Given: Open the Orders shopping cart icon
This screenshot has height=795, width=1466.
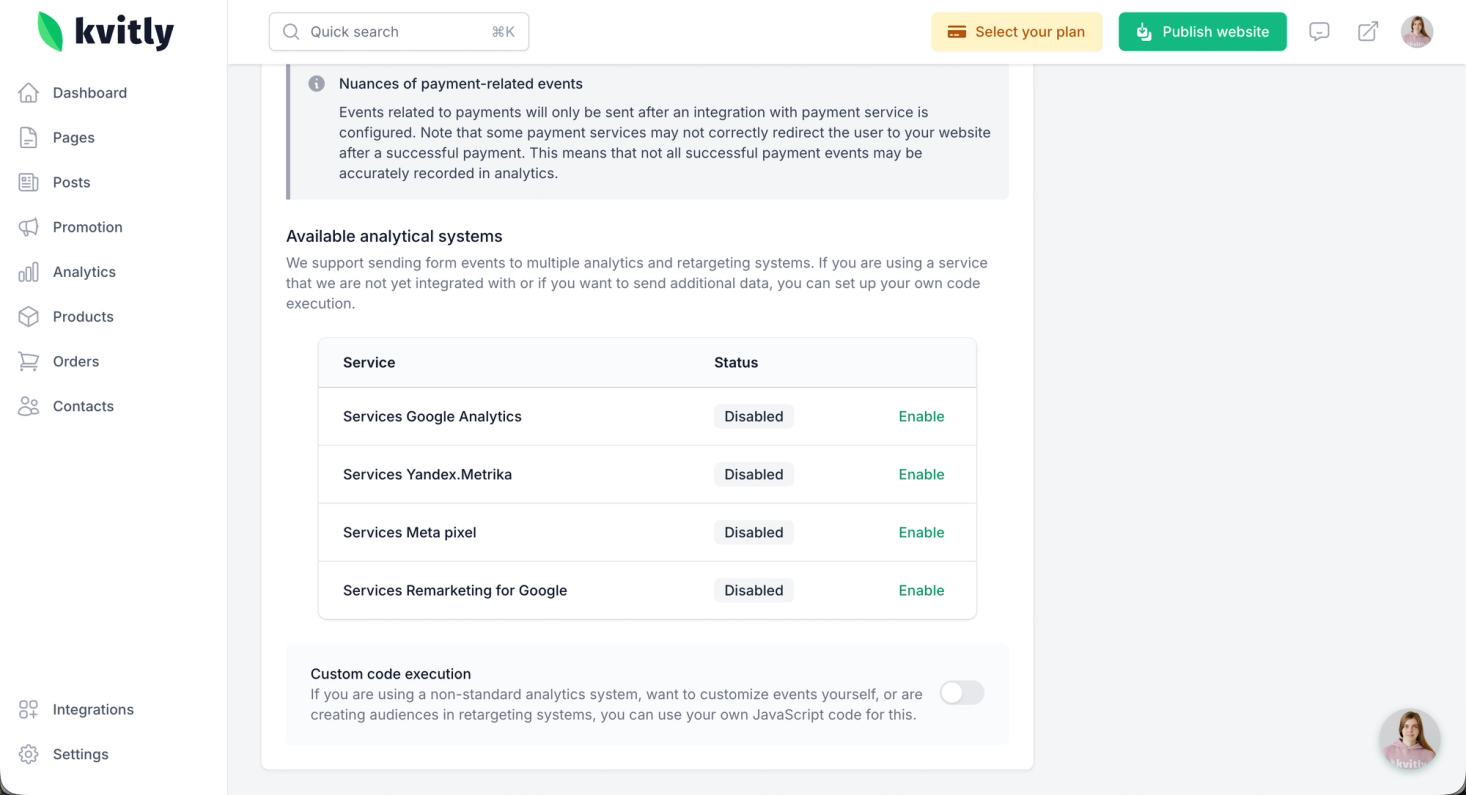Looking at the screenshot, I should click(29, 362).
